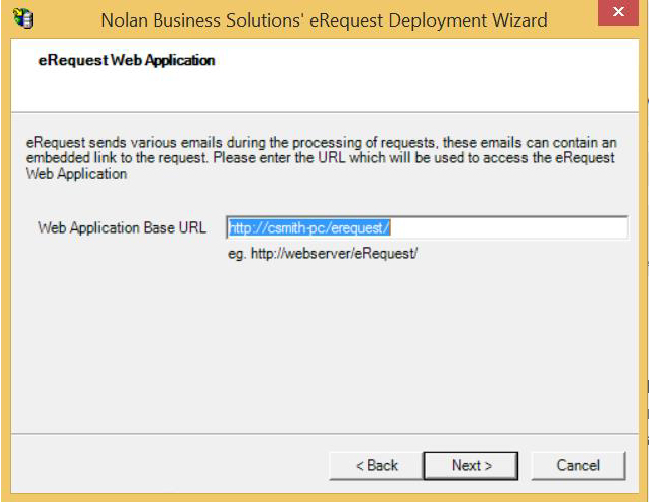Select the "Web Application Base URL" label
650x502 pixels.
pos(122,228)
